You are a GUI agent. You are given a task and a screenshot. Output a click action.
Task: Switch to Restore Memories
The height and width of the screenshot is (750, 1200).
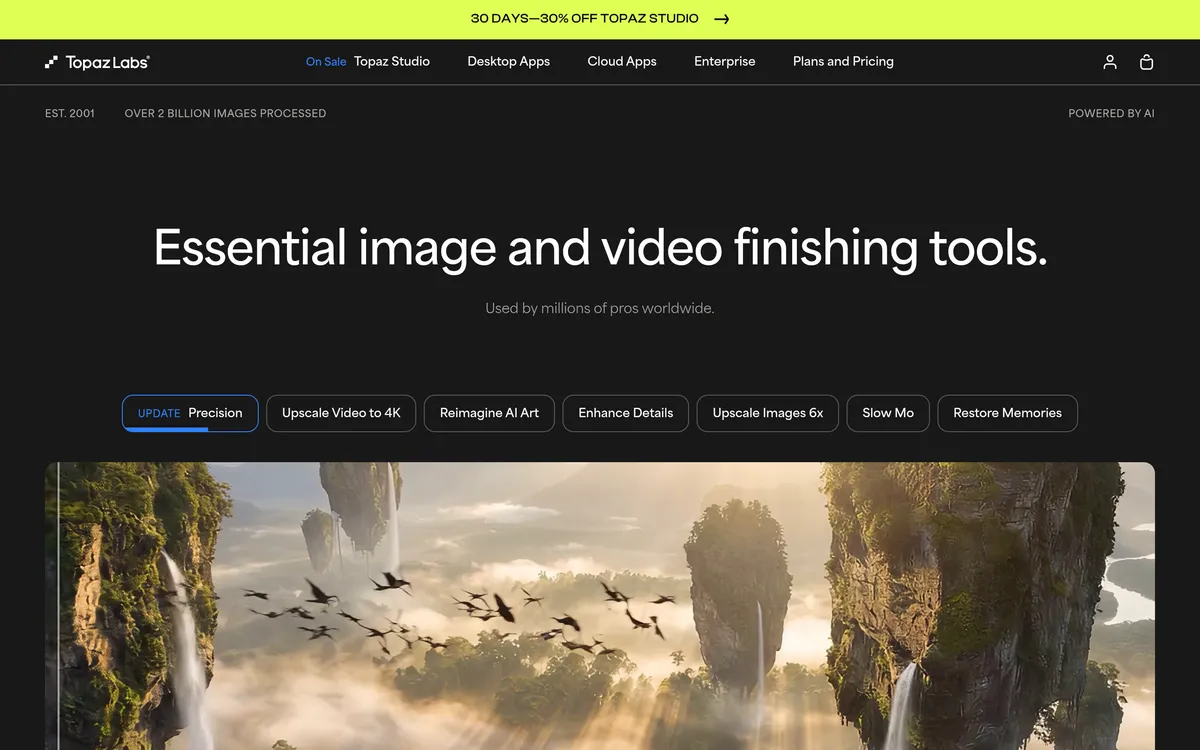pos(1007,413)
